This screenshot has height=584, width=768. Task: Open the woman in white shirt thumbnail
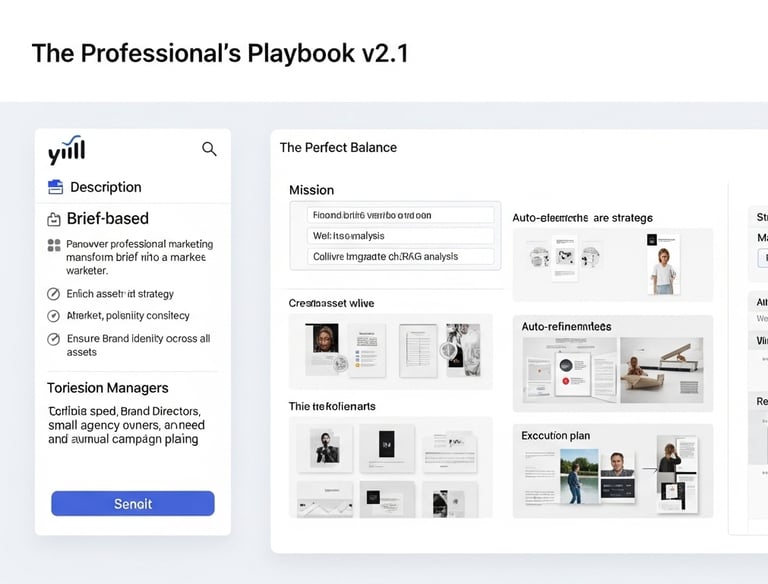[664, 265]
